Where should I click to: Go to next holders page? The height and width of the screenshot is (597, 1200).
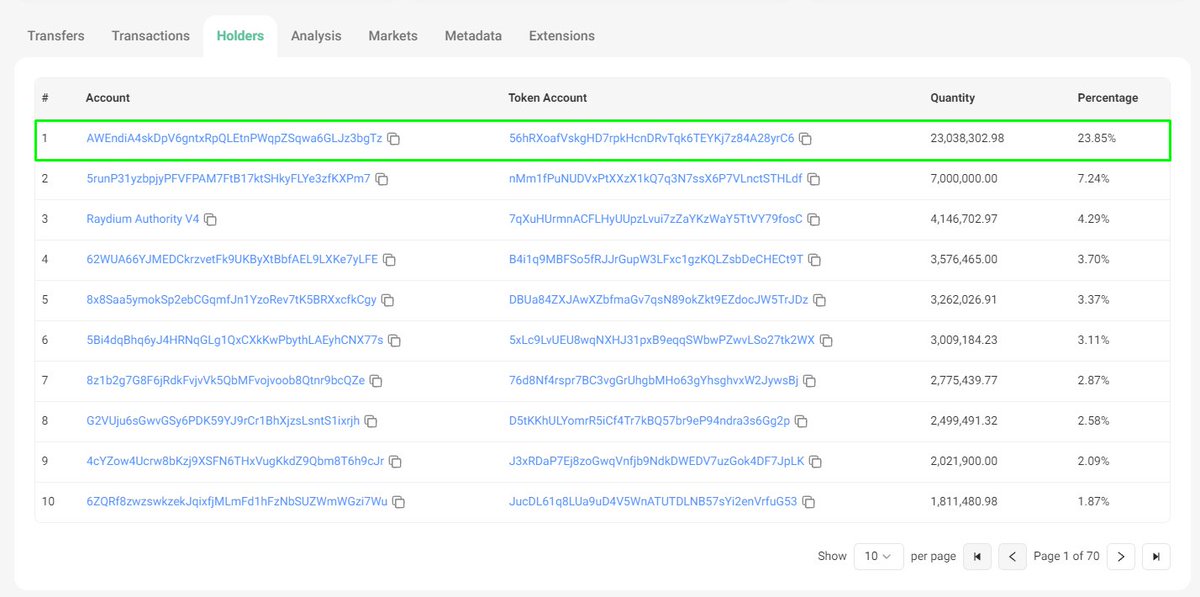coord(1121,556)
